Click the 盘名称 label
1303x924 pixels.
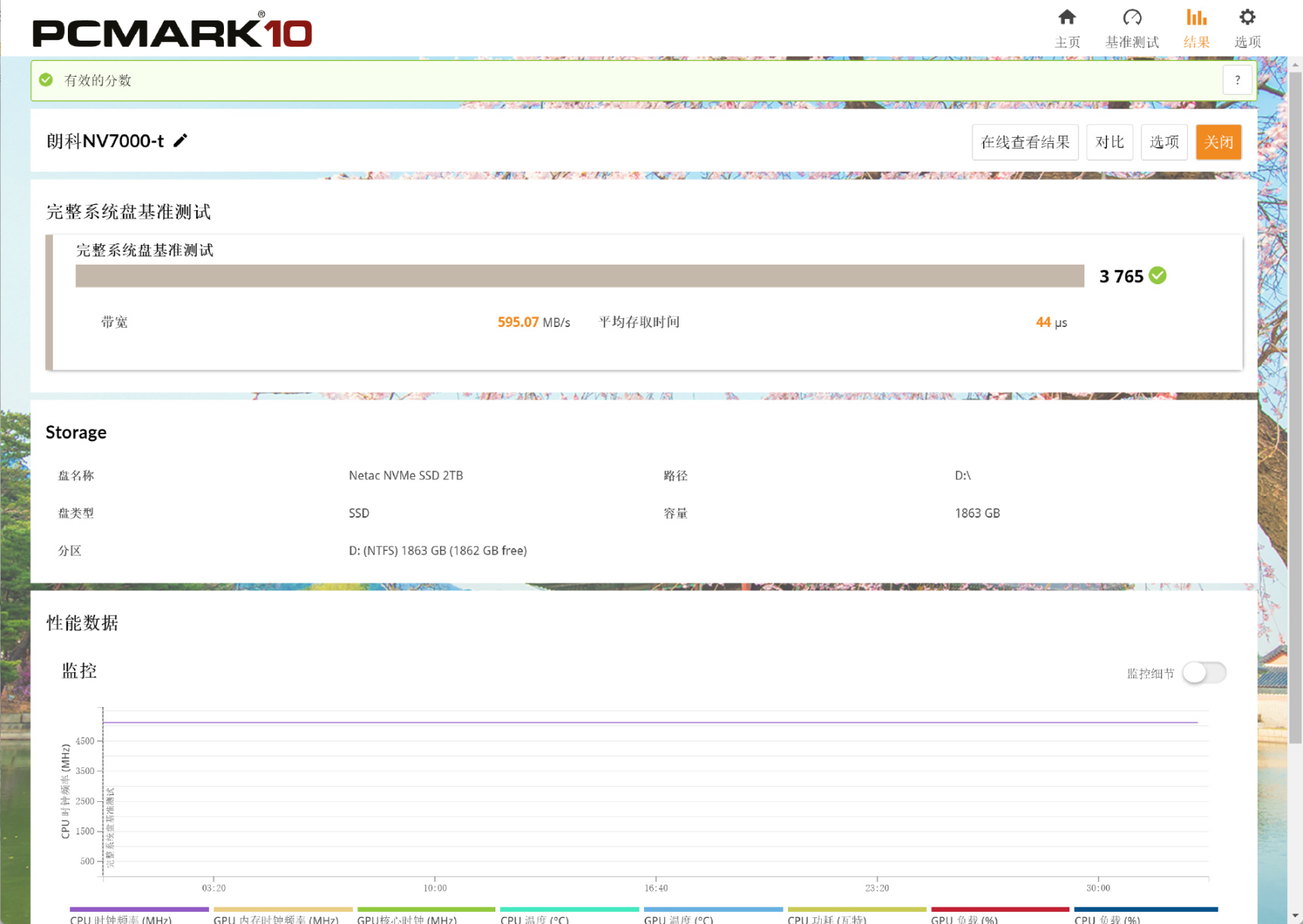pos(76,476)
